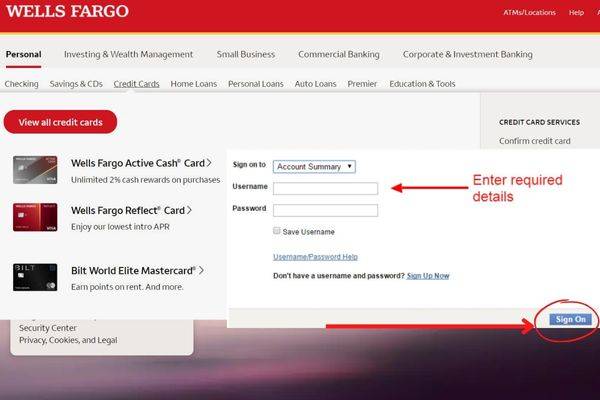The height and width of the screenshot is (400, 600).
Task: Go to Commercial Banking tab
Action: click(339, 54)
